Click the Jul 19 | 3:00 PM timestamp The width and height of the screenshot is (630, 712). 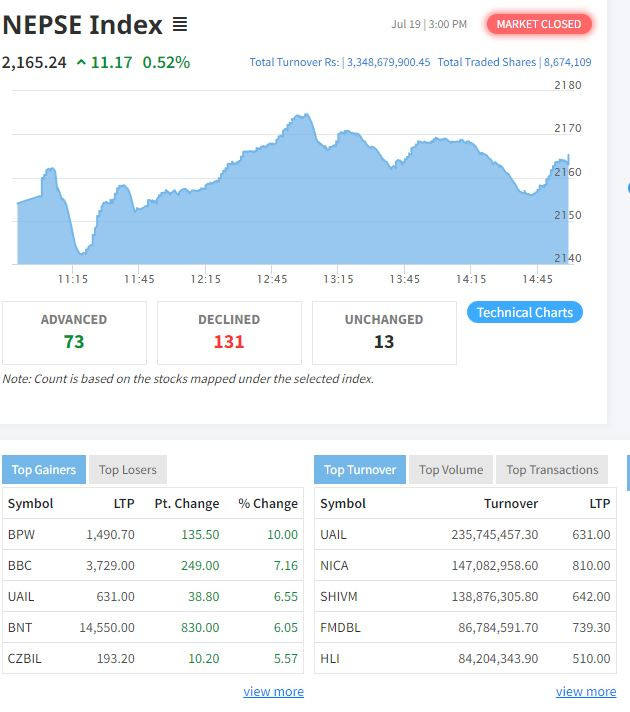(x=429, y=24)
